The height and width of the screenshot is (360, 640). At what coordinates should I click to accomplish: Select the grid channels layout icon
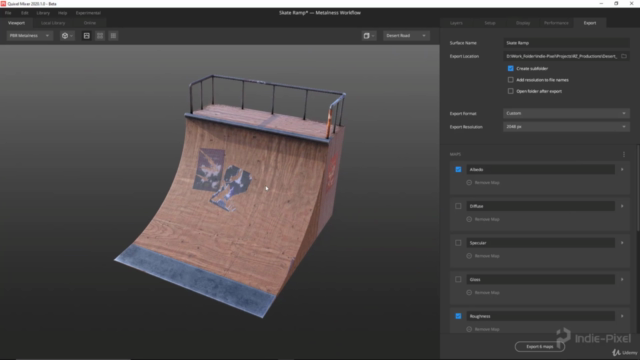113,36
